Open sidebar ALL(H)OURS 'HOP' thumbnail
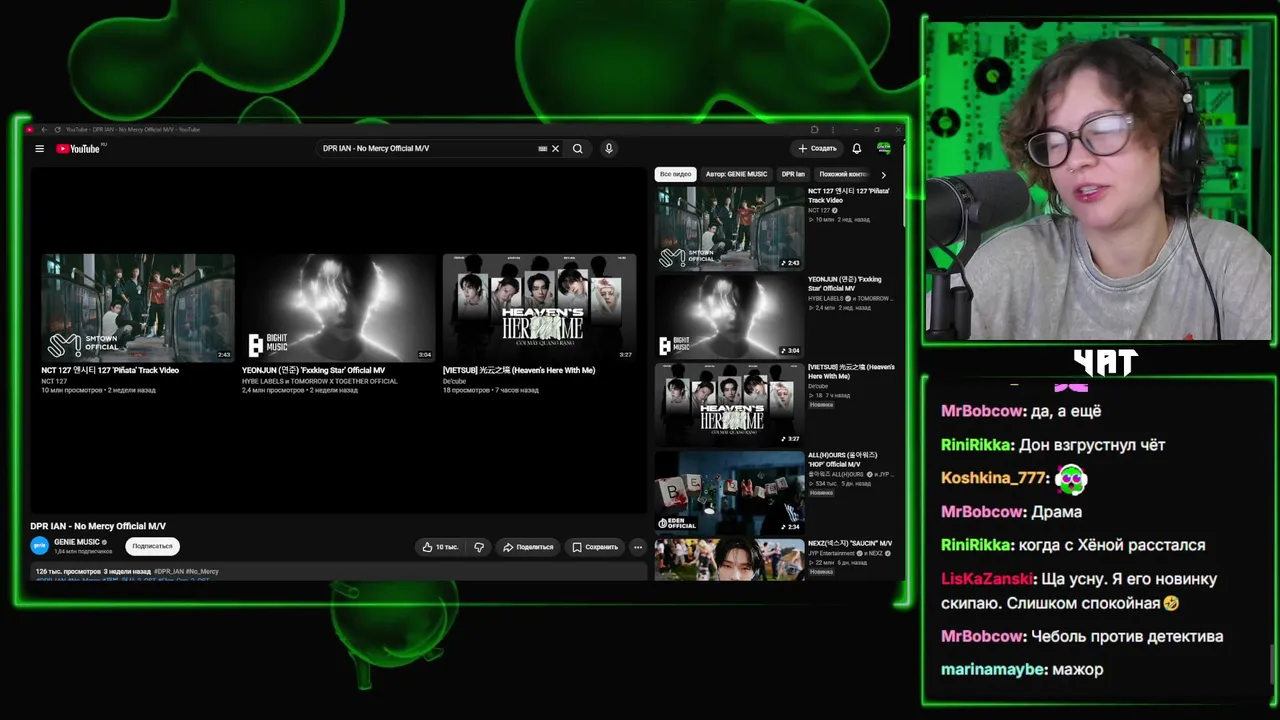 pyautogui.click(x=729, y=492)
